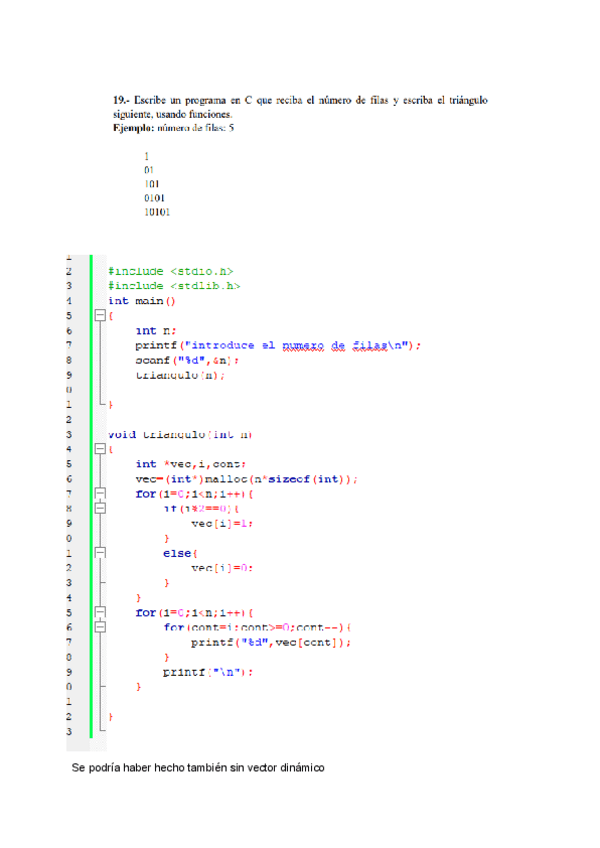Click the printf("\n"); code line
This screenshot has height=848, width=600.
coord(208,672)
